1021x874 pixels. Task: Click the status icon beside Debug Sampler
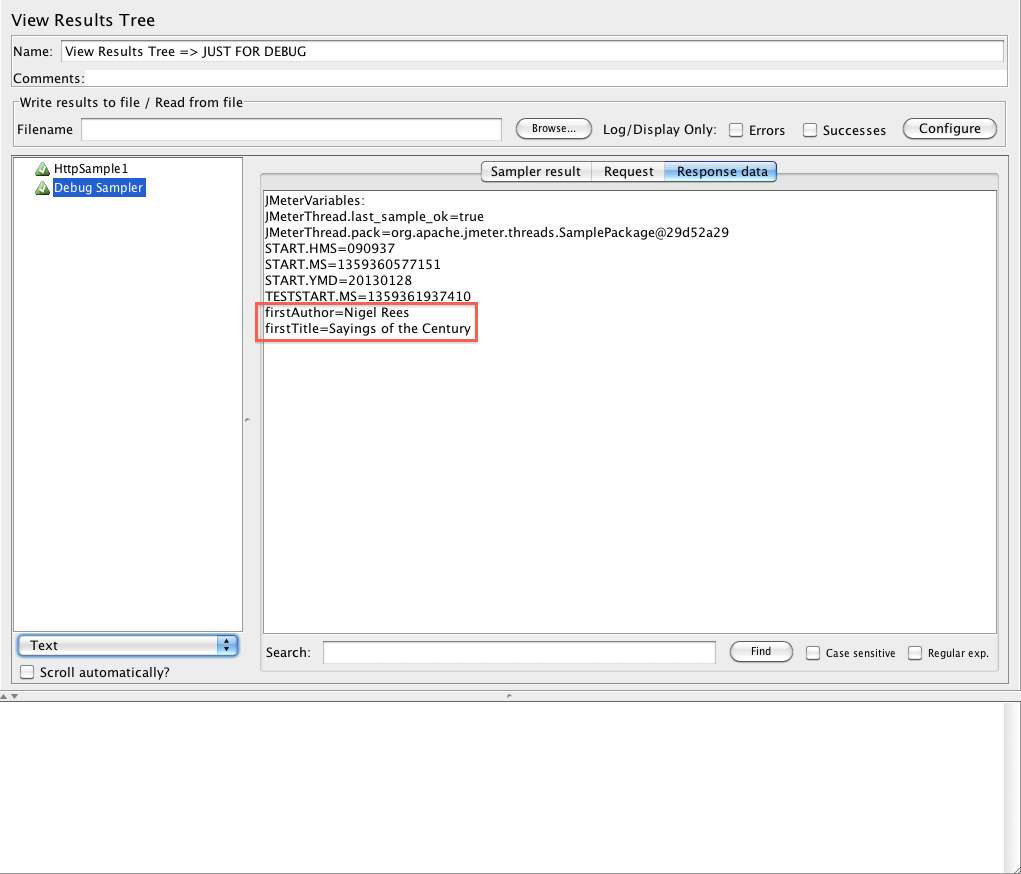42,187
